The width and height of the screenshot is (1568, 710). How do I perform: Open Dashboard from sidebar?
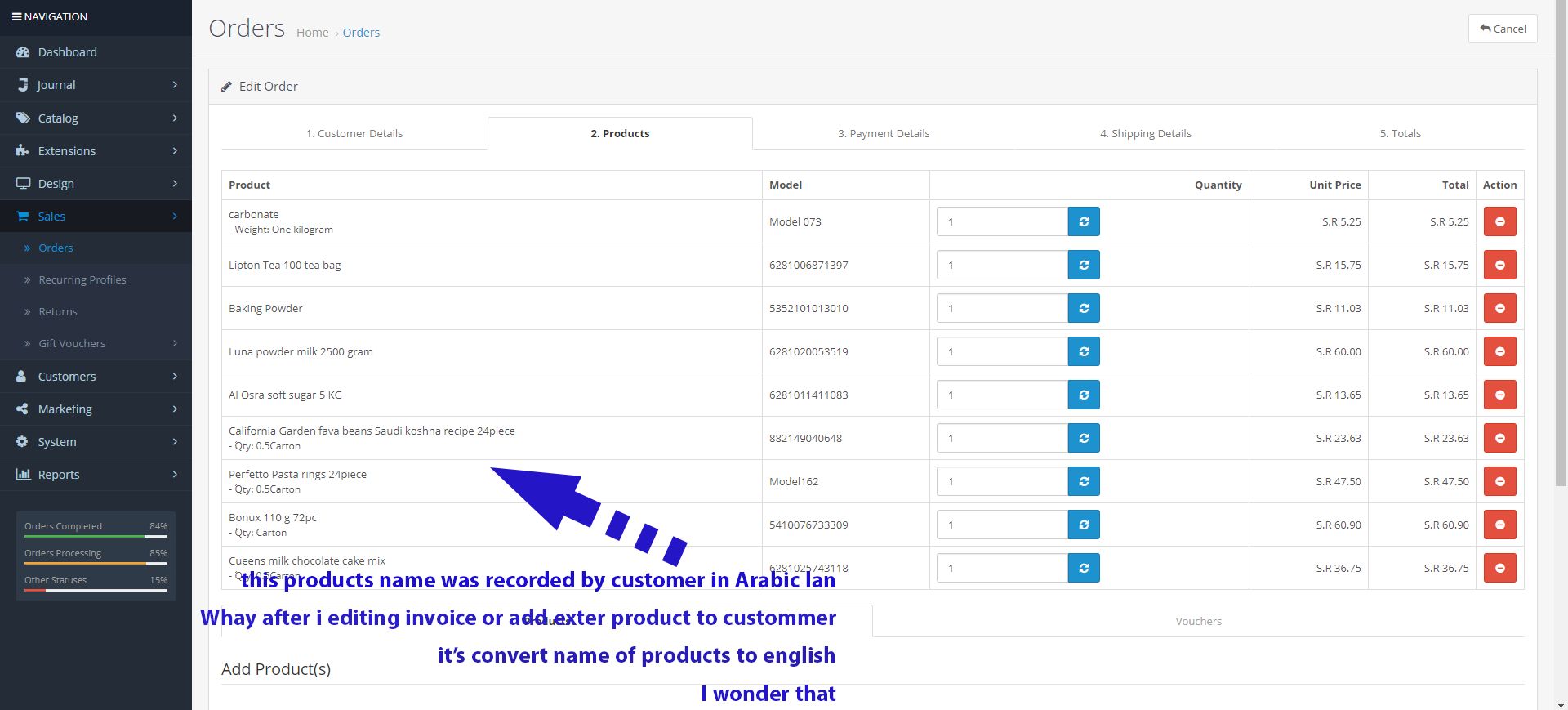[96, 51]
